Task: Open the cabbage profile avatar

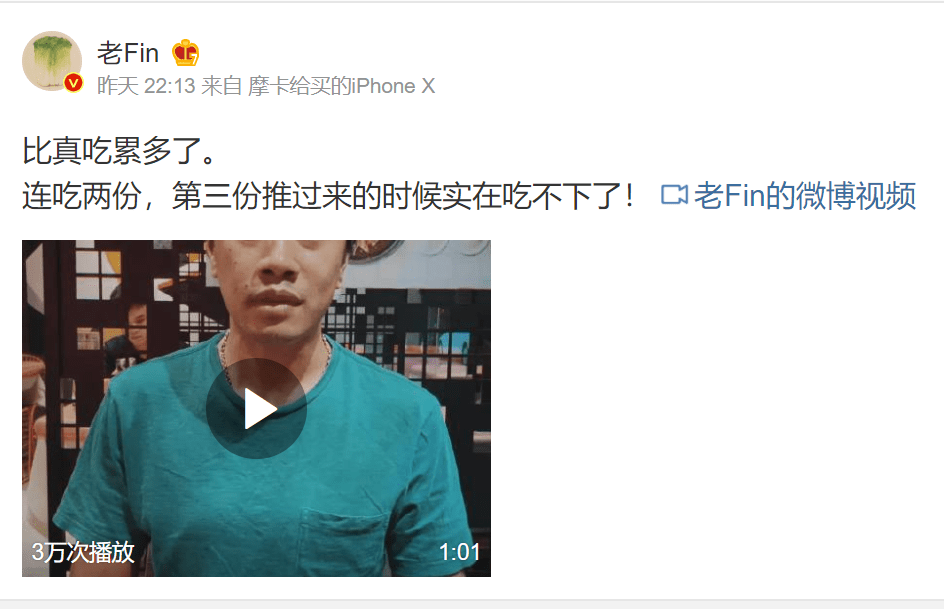Action: click(x=52, y=61)
